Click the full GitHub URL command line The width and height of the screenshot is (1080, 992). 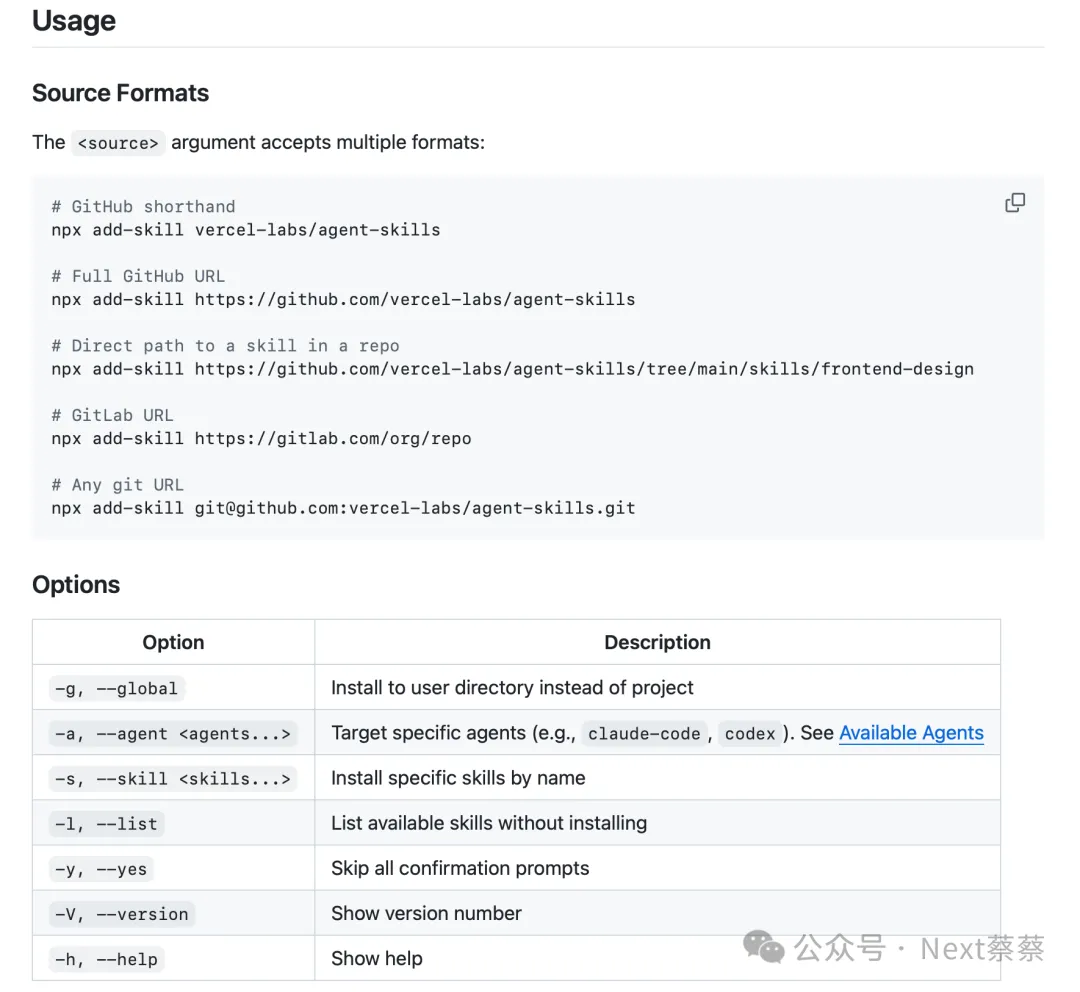click(343, 299)
